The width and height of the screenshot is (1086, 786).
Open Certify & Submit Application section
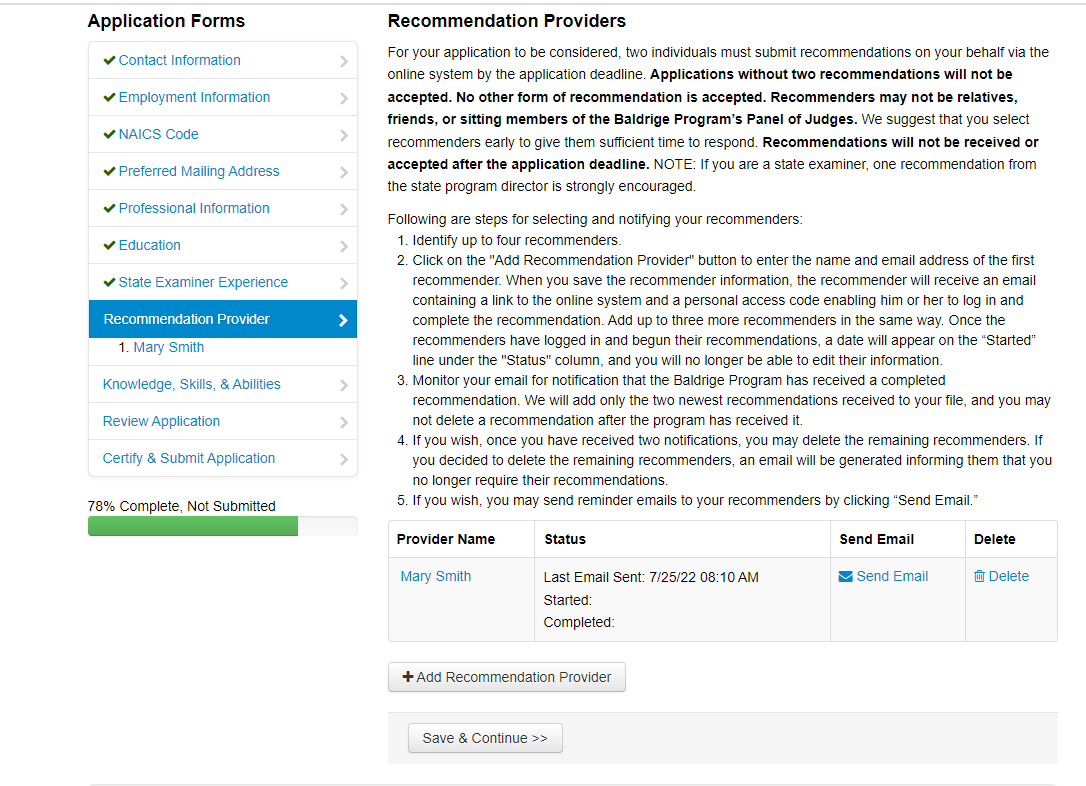pos(189,458)
